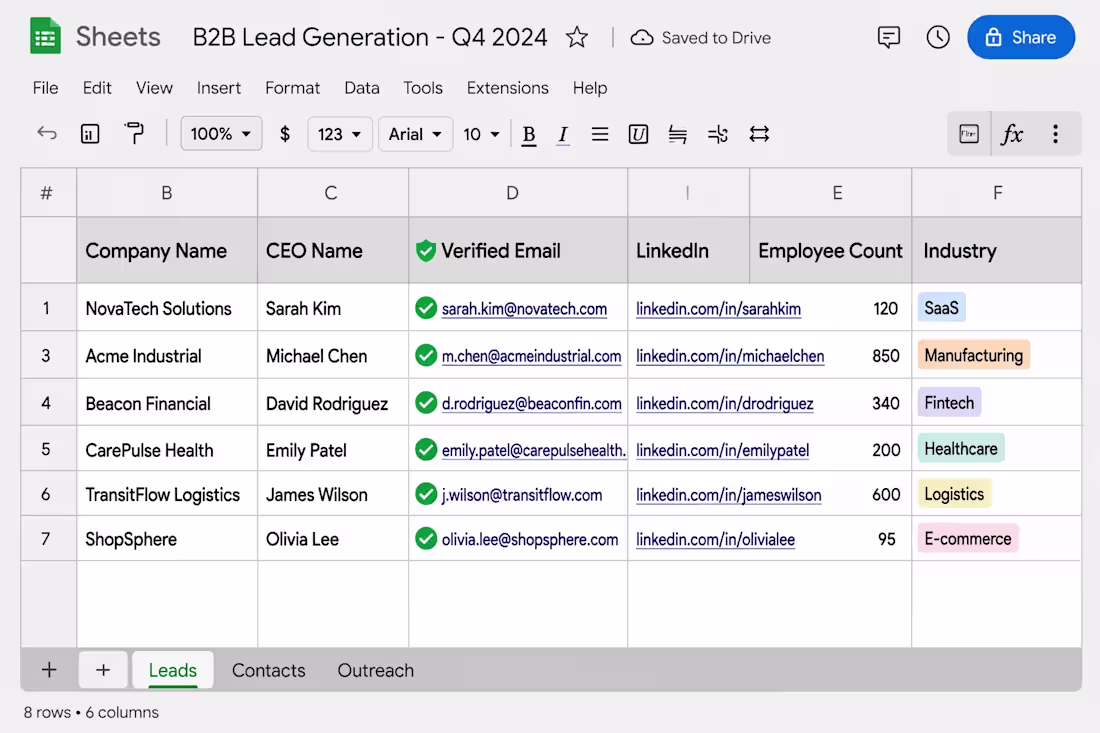Switch to the Contacts sheet tab
This screenshot has width=1100, height=733.
[x=269, y=670]
